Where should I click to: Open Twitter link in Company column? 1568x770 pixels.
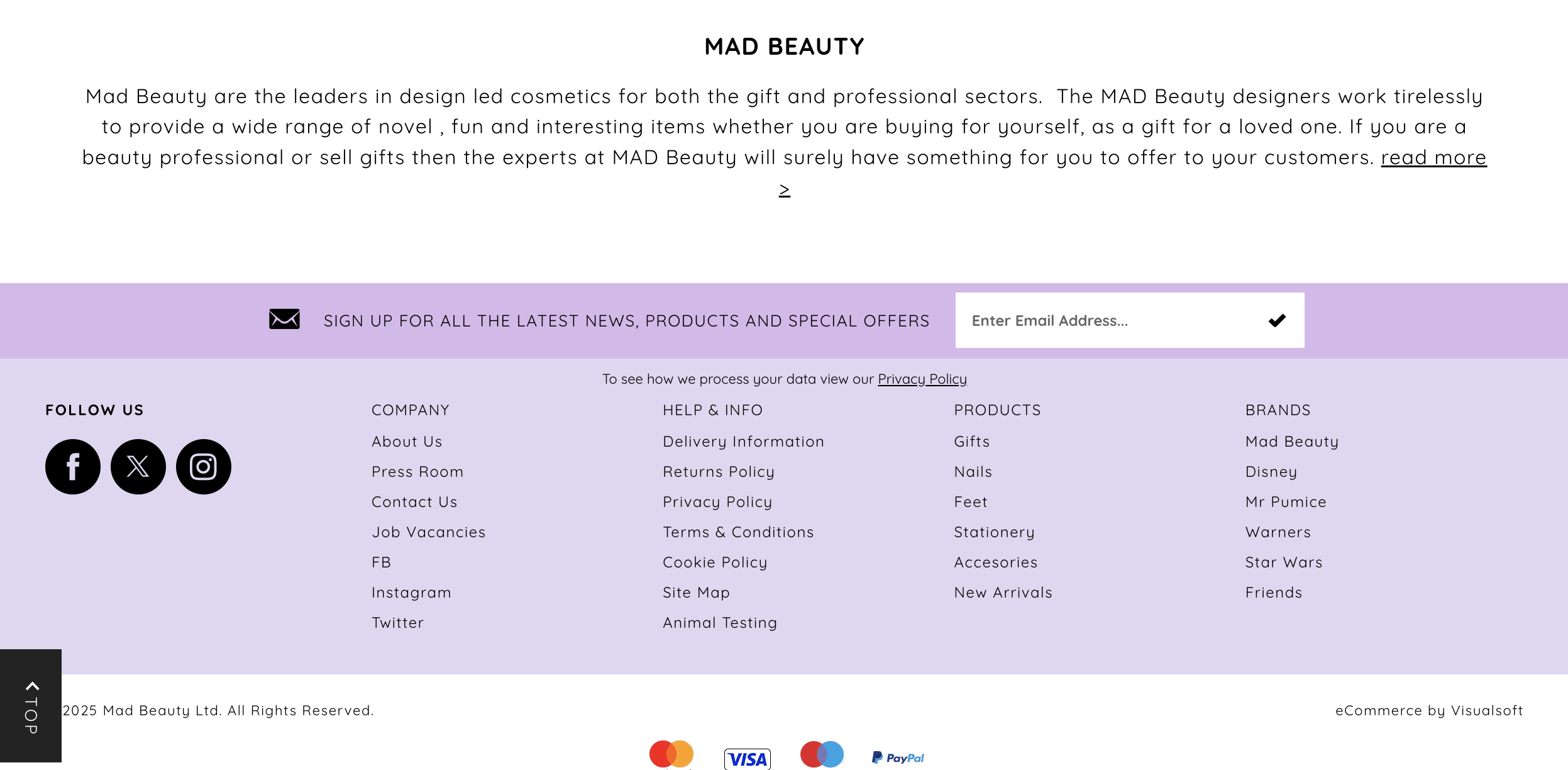398,623
